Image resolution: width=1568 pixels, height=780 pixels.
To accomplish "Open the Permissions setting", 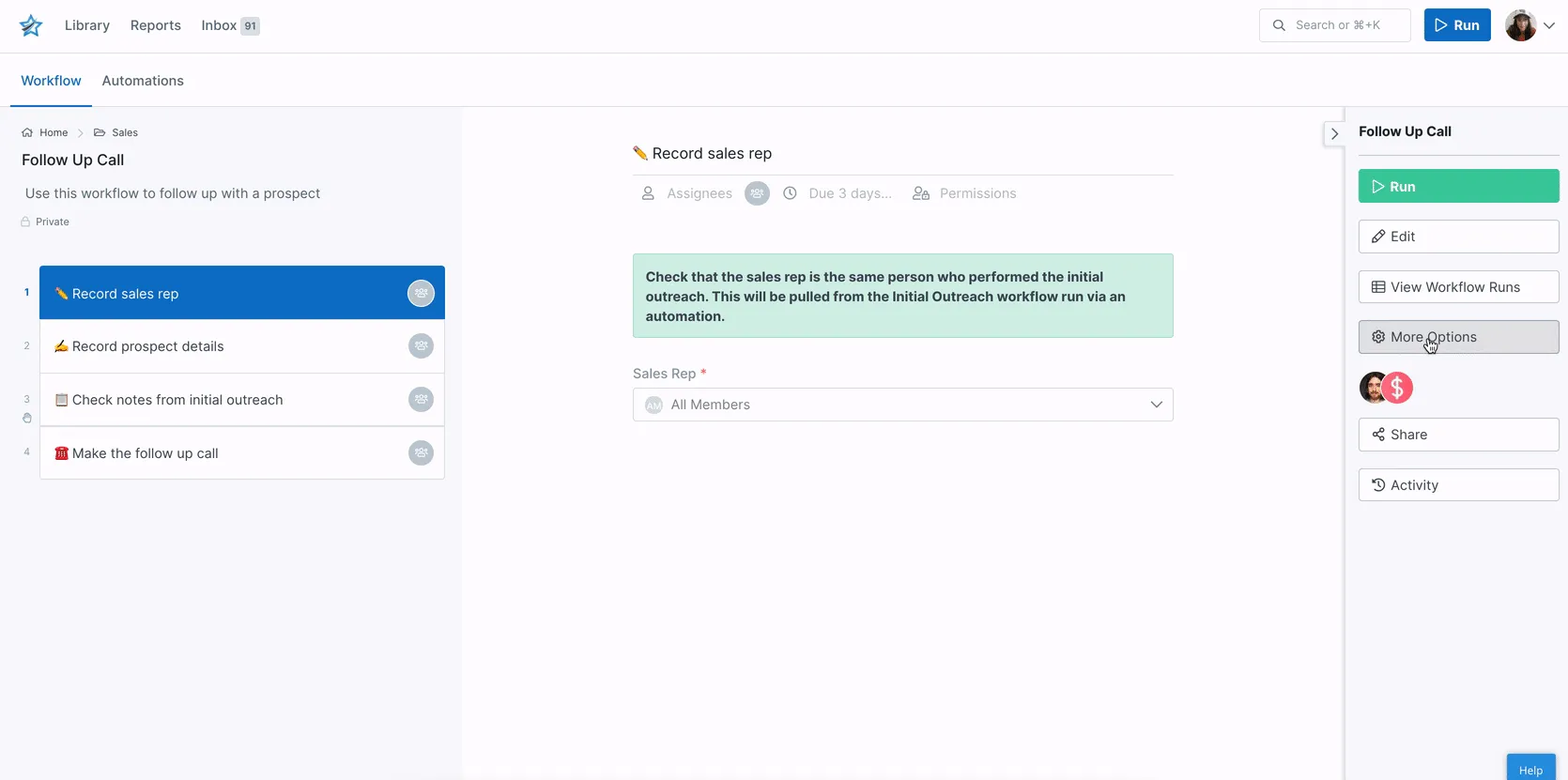I will click(964, 193).
